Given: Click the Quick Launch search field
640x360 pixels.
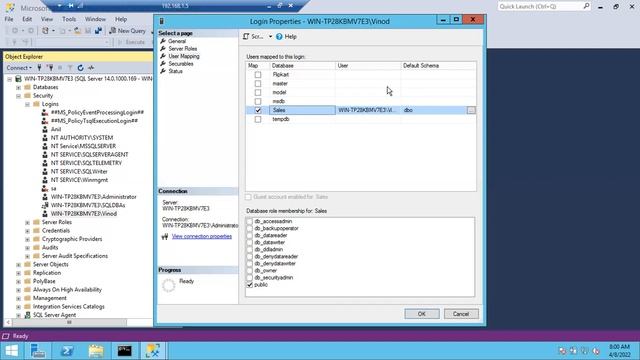Looking at the screenshot, I should click(x=540, y=6).
